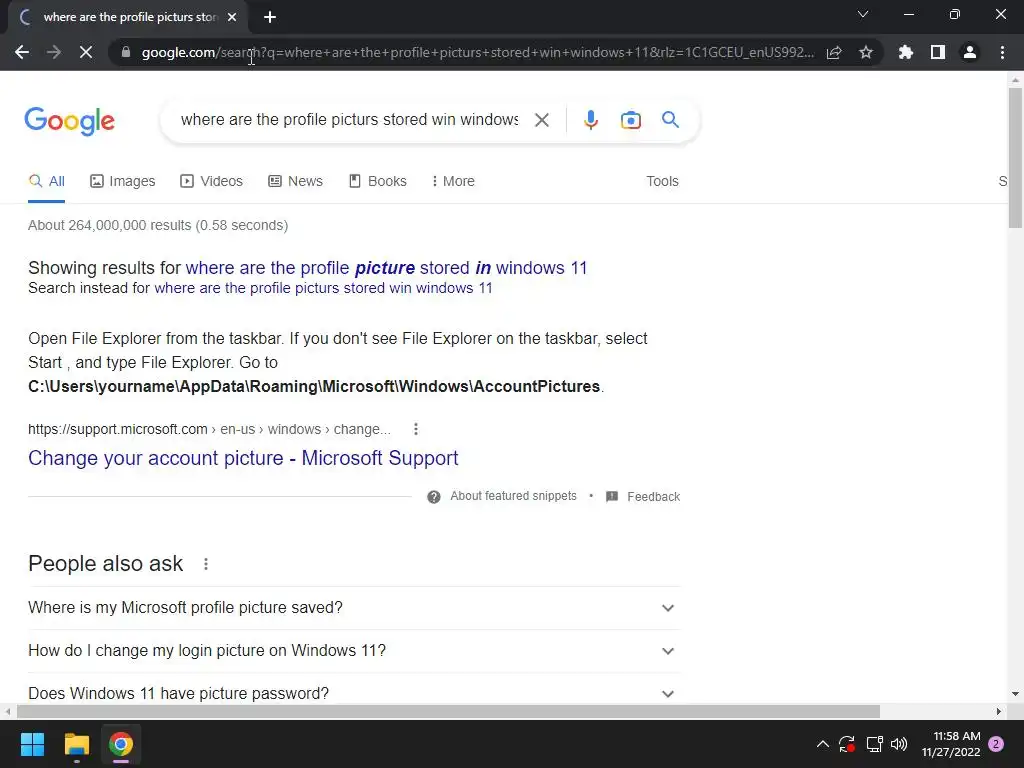Switch to Videos results
This screenshot has width=1024, height=768.
[212, 181]
